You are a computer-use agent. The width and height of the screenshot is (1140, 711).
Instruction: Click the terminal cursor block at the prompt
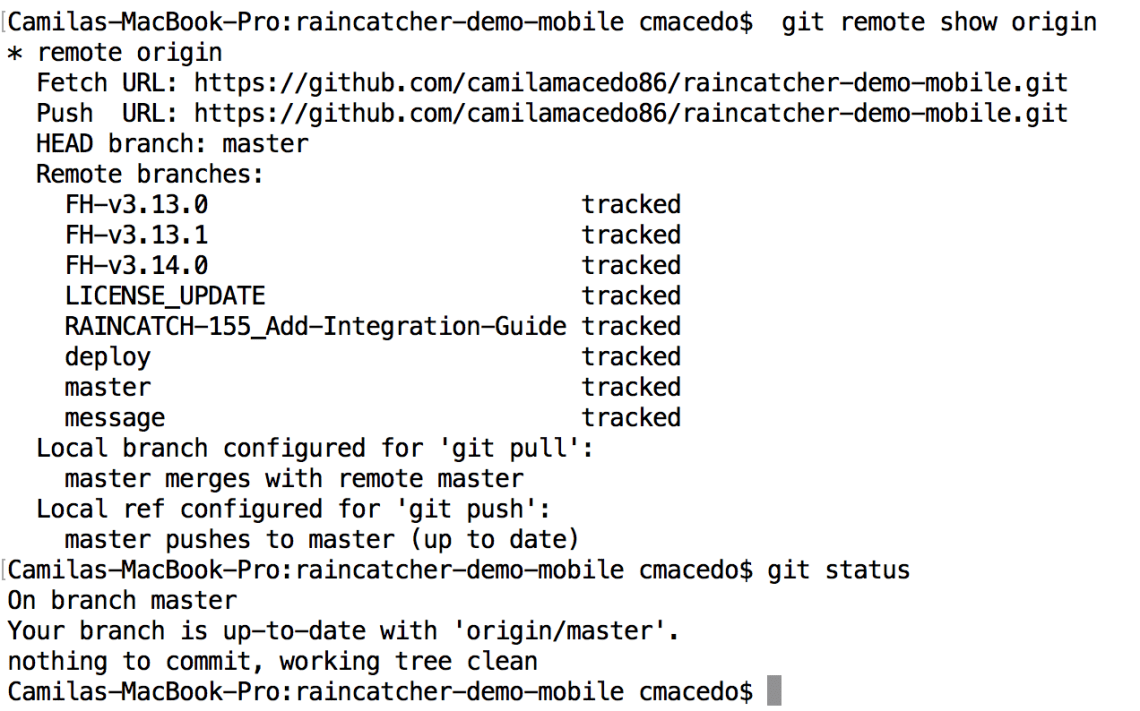773,691
